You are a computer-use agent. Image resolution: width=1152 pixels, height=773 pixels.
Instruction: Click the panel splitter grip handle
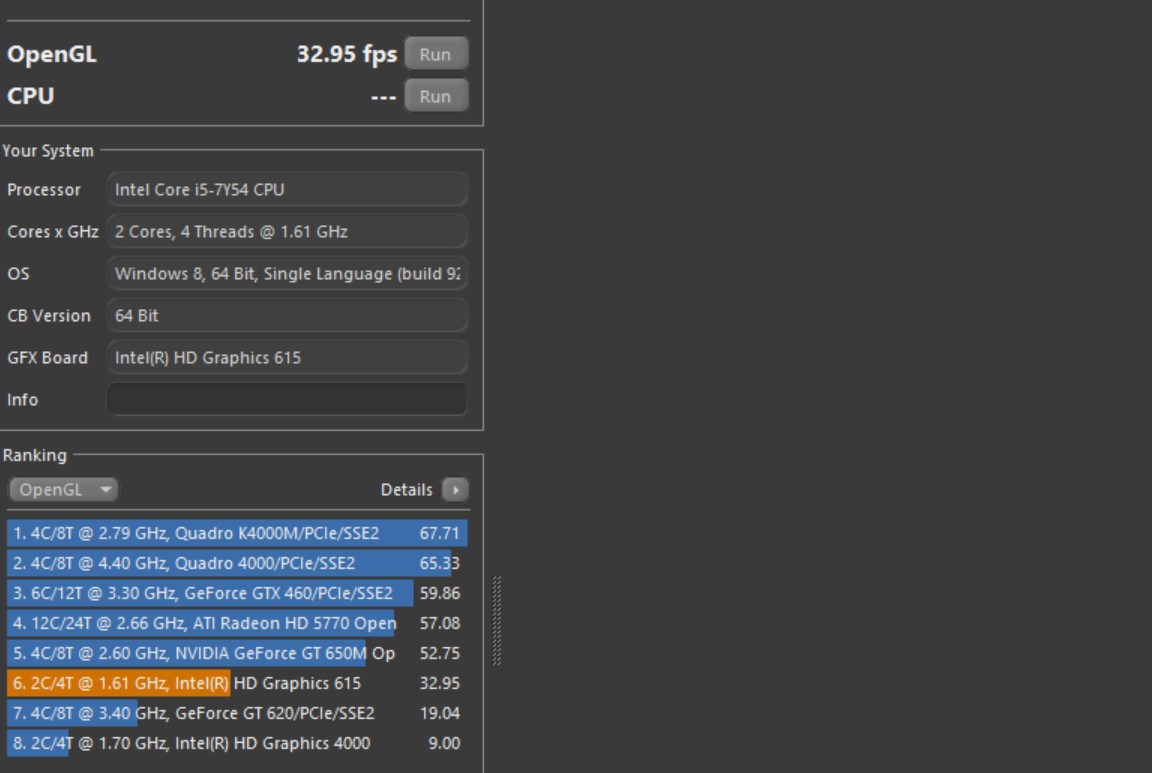click(x=497, y=621)
